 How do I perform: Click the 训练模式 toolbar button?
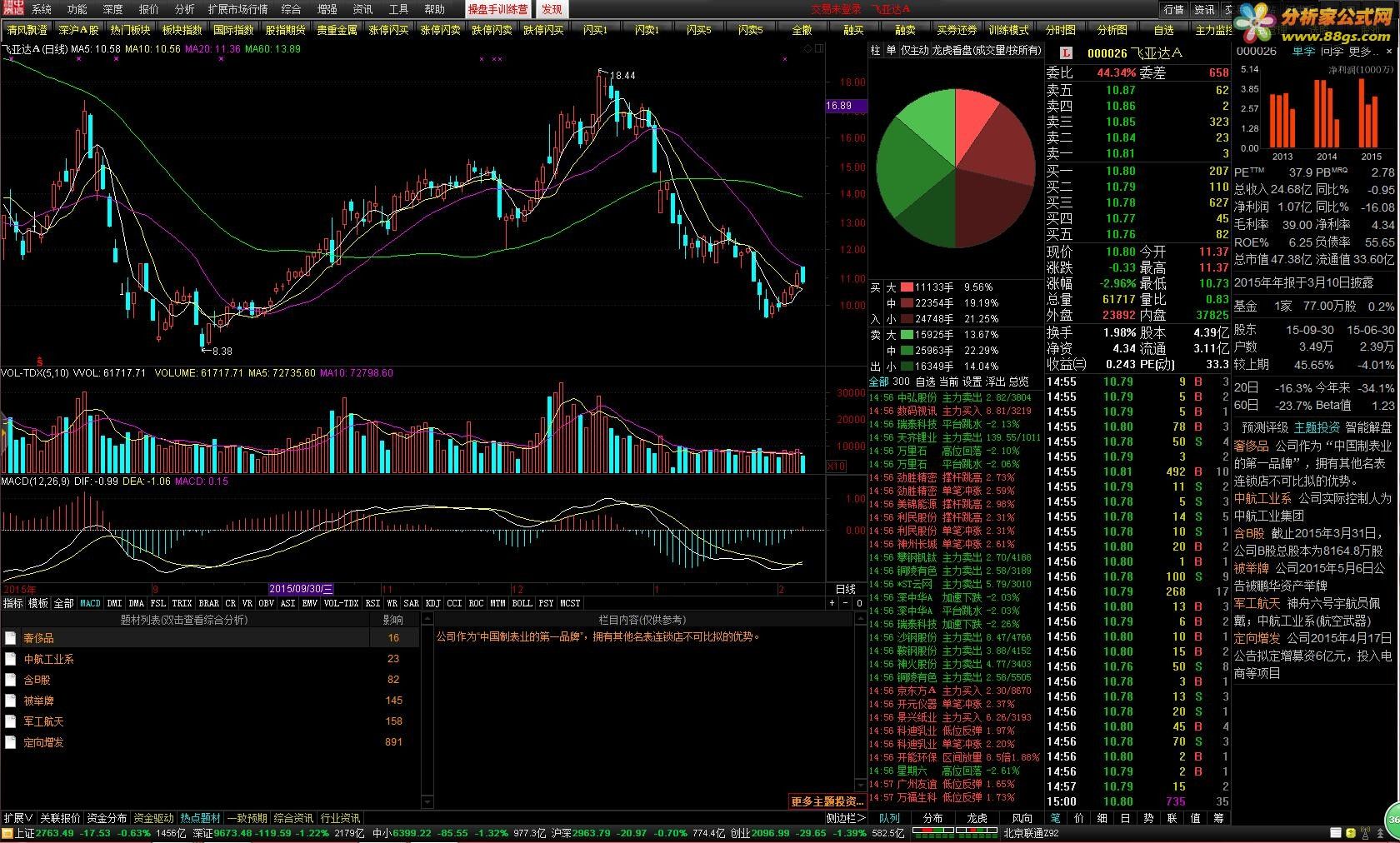pyautogui.click(x=1008, y=30)
